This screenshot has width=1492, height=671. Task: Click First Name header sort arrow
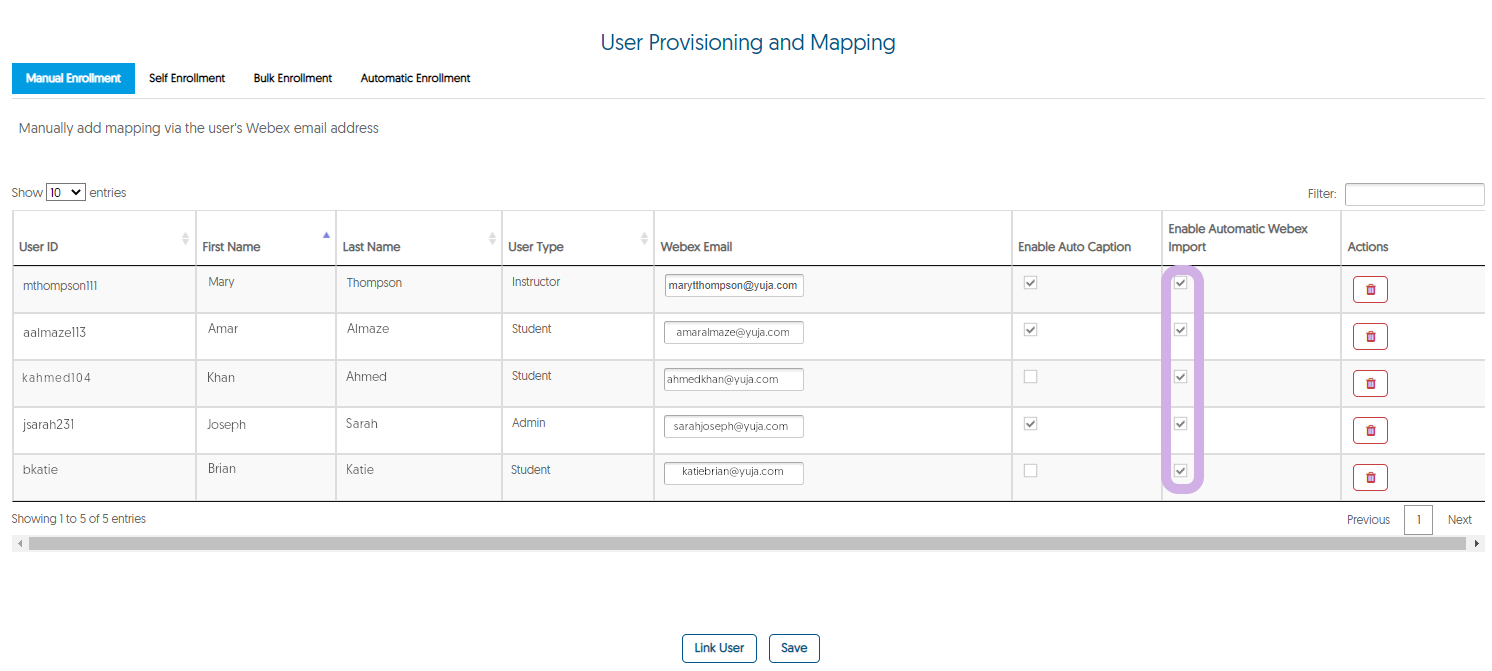[x=326, y=236]
